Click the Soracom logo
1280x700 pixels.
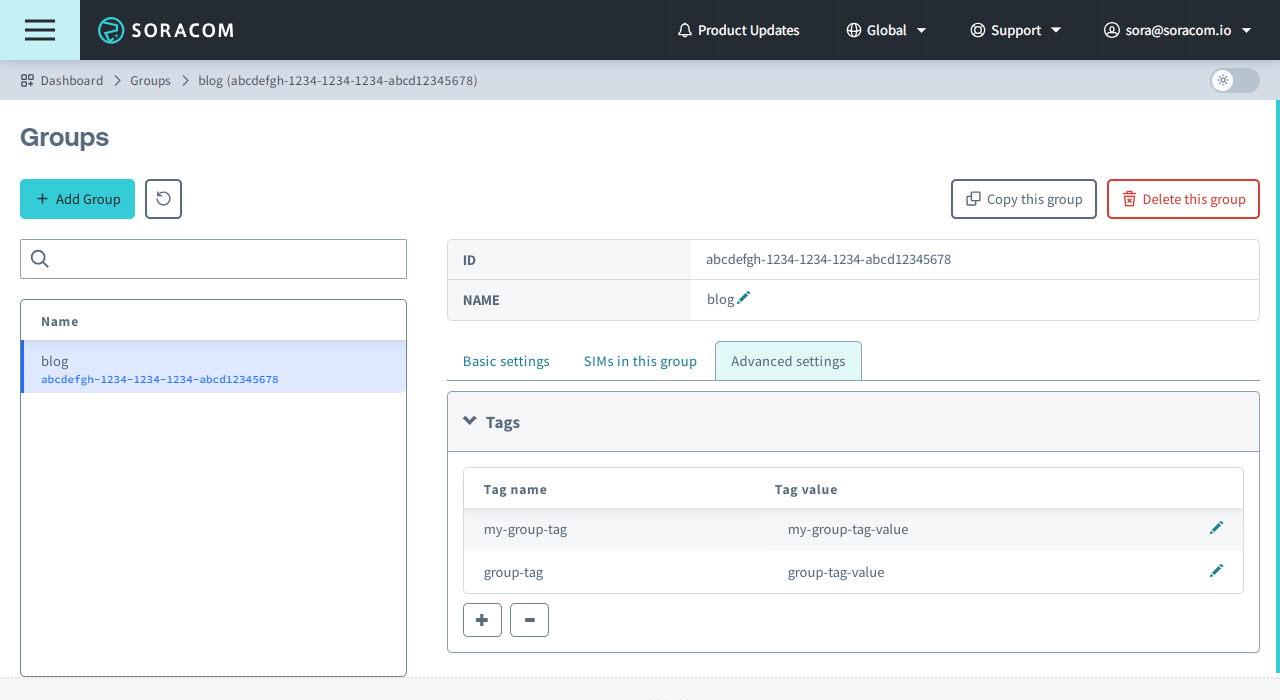point(166,30)
